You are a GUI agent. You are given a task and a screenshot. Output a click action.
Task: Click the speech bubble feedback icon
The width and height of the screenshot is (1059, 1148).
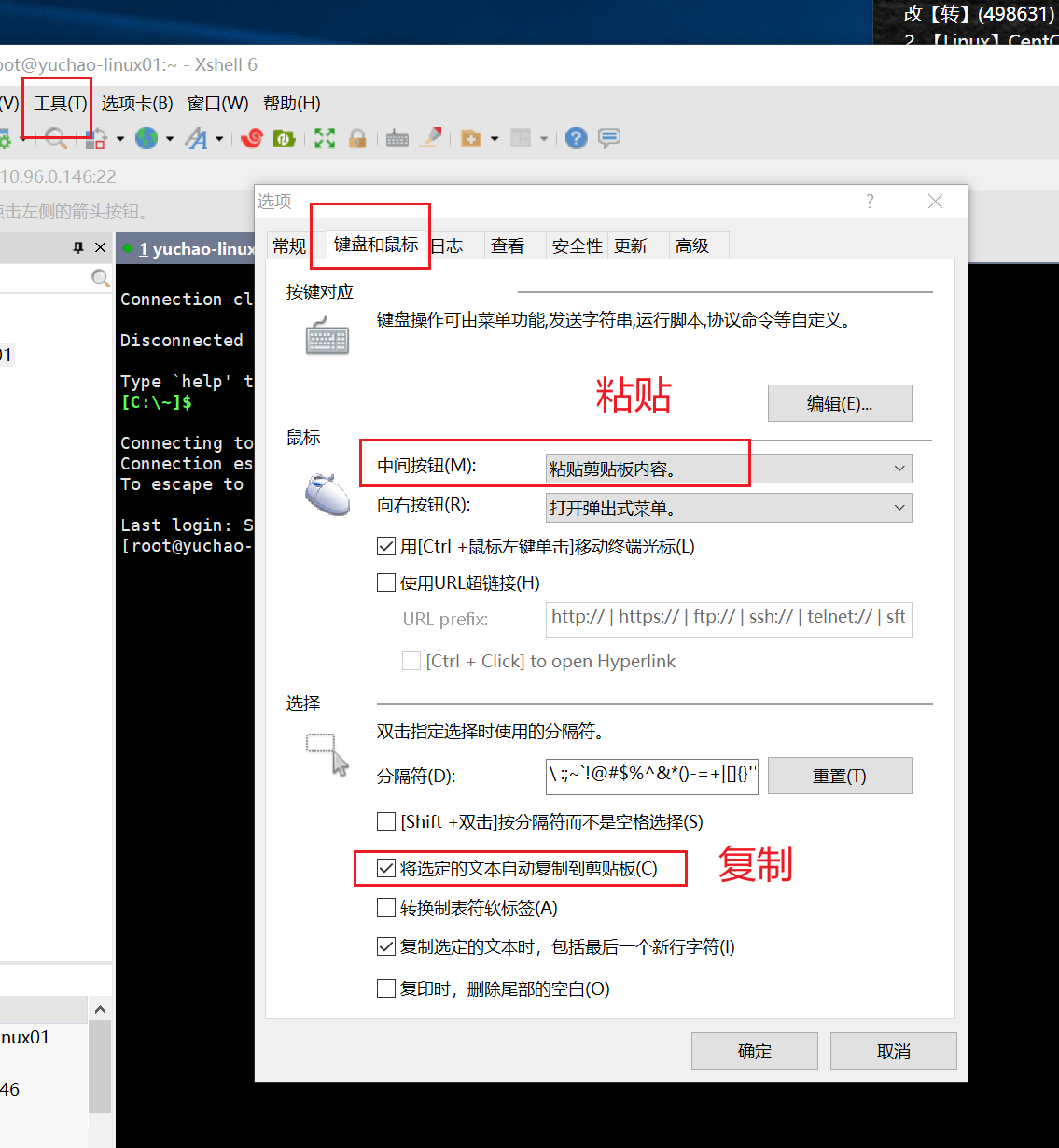click(609, 138)
